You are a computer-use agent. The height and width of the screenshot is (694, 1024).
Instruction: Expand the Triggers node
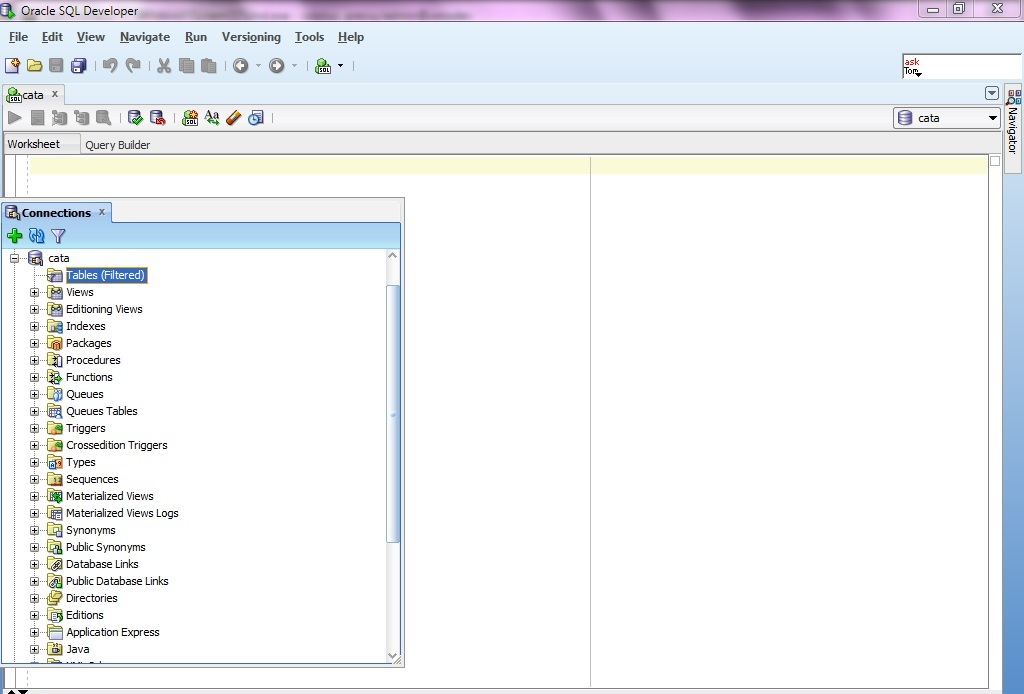35,428
